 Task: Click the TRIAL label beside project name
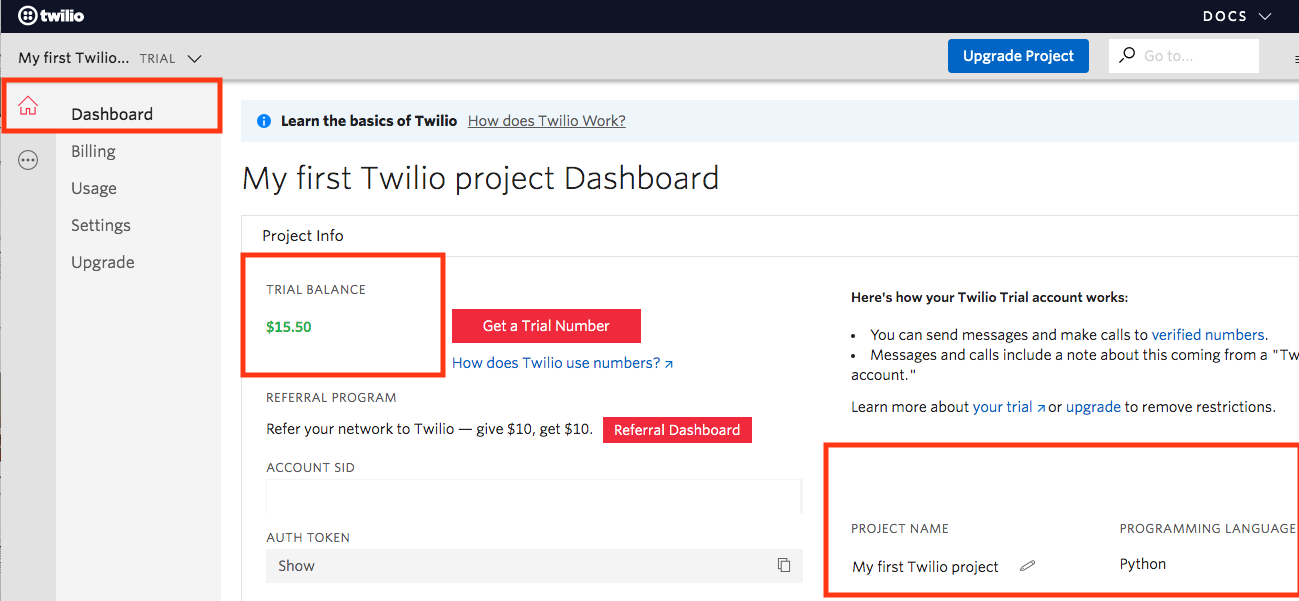(x=157, y=59)
